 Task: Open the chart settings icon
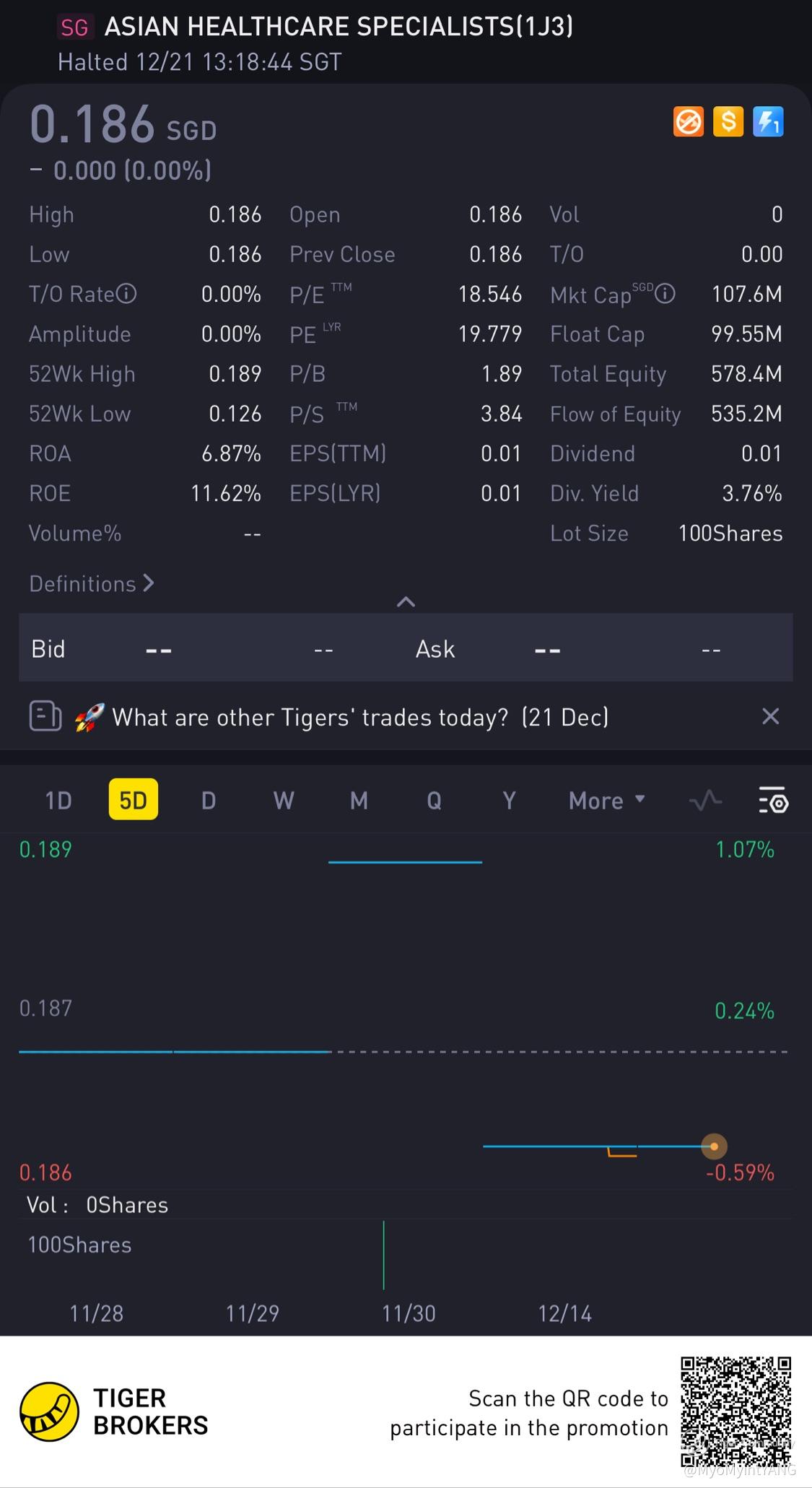coord(773,801)
